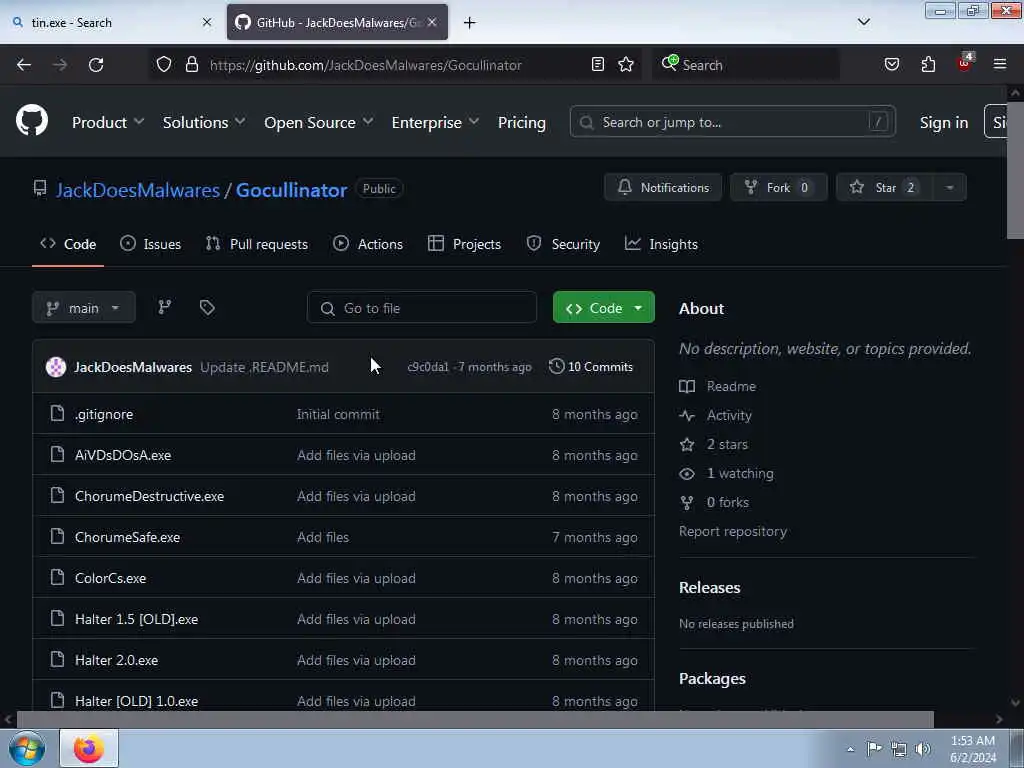Open Firefox tracking protection shield icon
This screenshot has height=768, width=1024.
(164, 64)
